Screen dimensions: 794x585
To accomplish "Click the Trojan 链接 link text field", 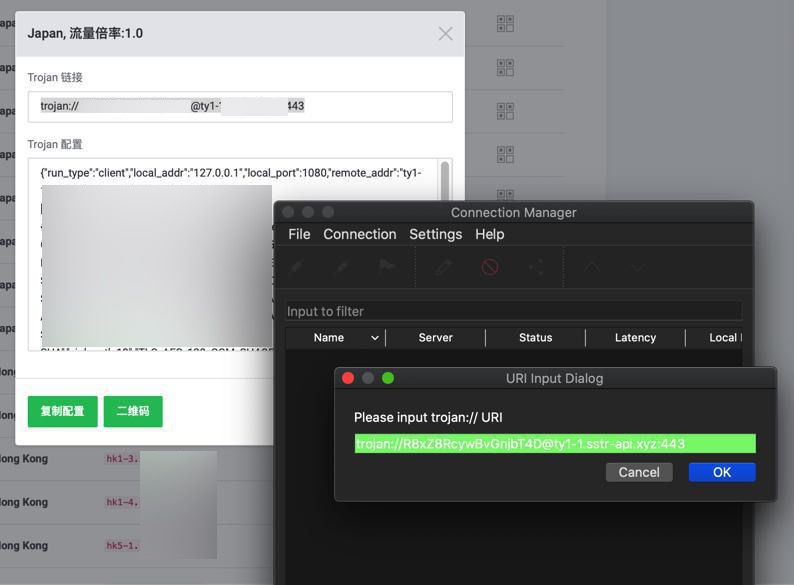I will coord(240,107).
